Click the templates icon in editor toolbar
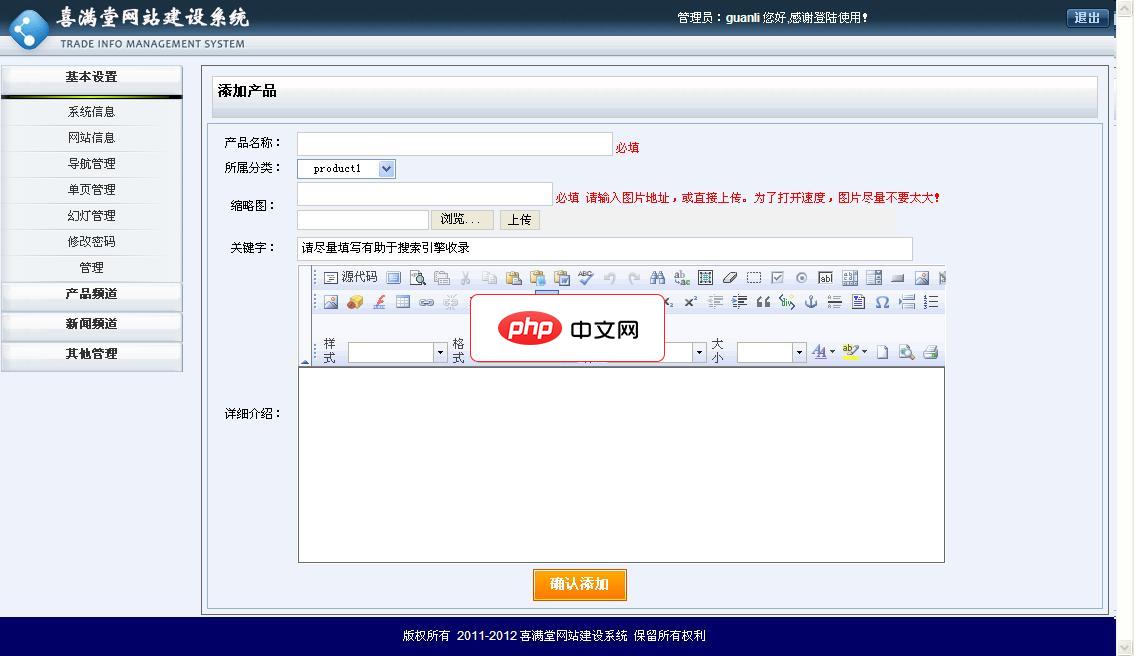 pyautogui.click(x=442, y=277)
